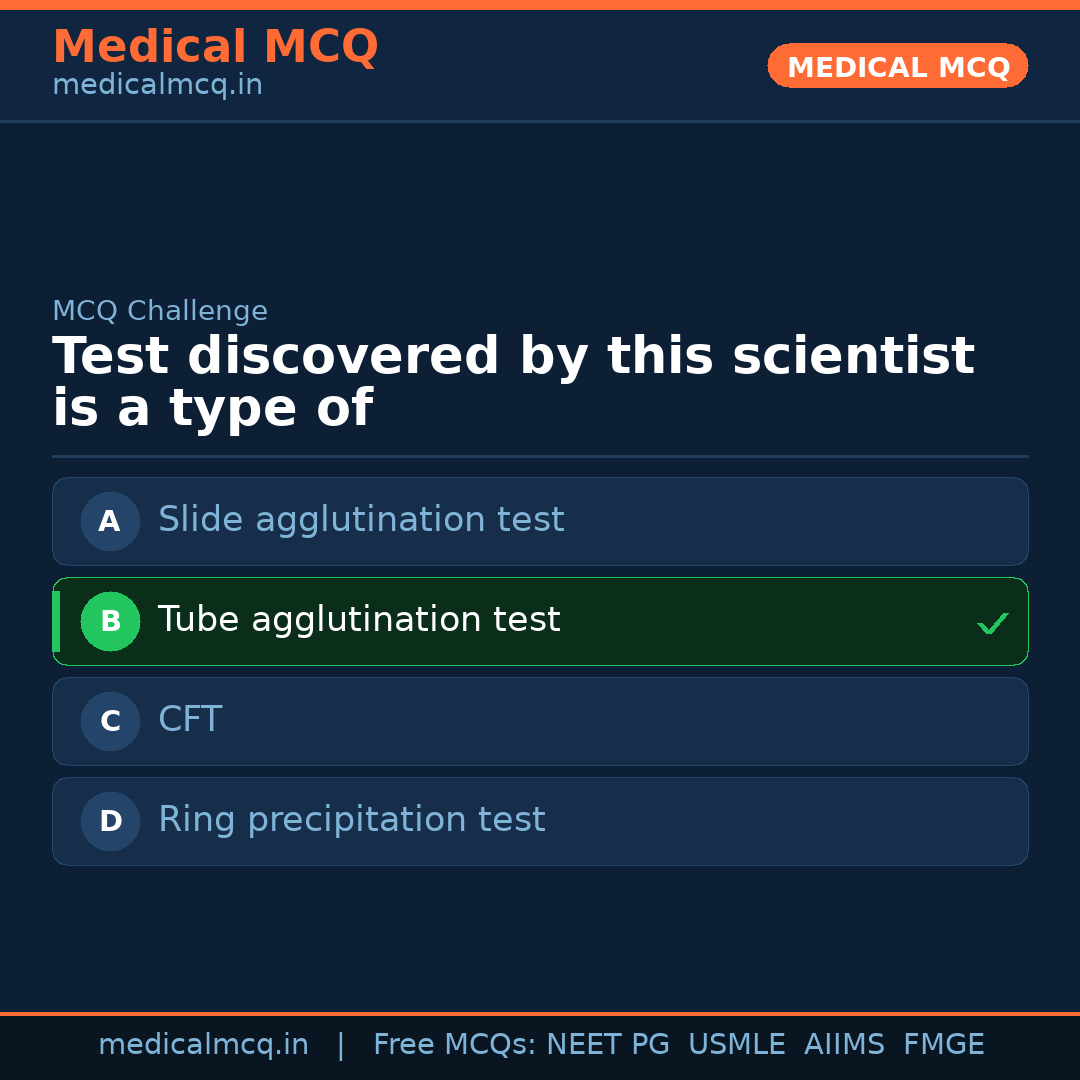Visit the medicalmcq.in footer link
Viewport: 1080px width, 1080px height.
tap(203, 1044)
